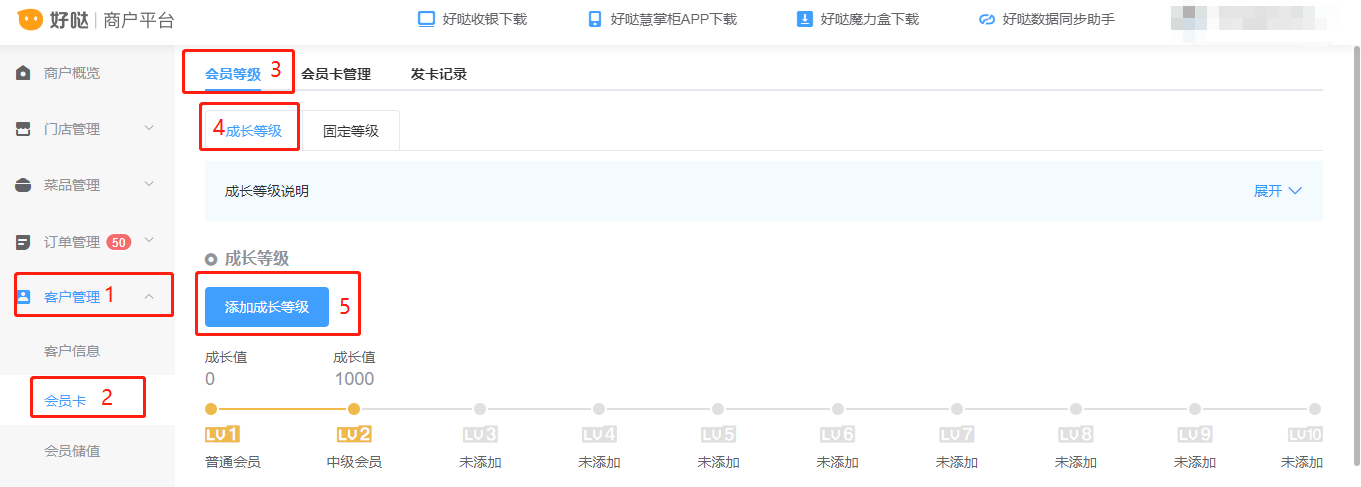Click the 成长值 1000 value
The height and width of the screenshot is (487, 1361).
pyautogui.click(x=354, y=379)
